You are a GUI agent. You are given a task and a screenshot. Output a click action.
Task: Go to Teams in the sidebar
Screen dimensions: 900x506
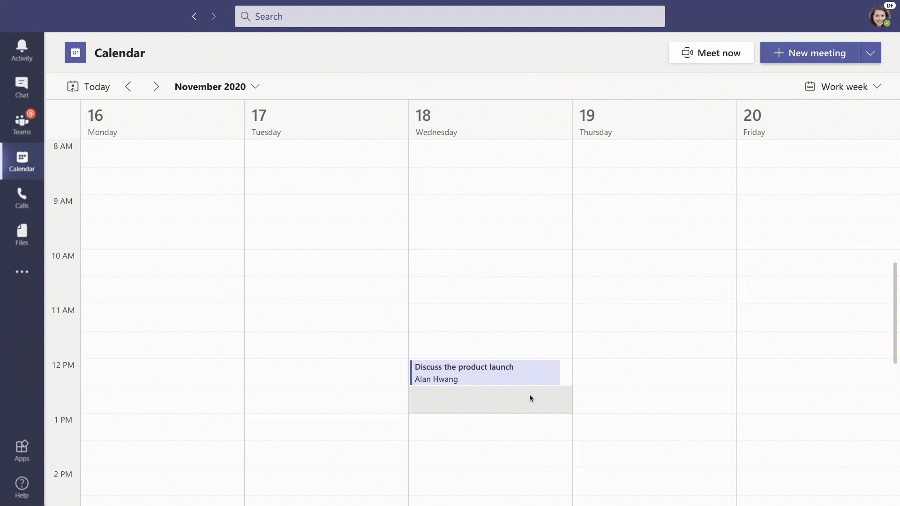(x=22, y=124)
